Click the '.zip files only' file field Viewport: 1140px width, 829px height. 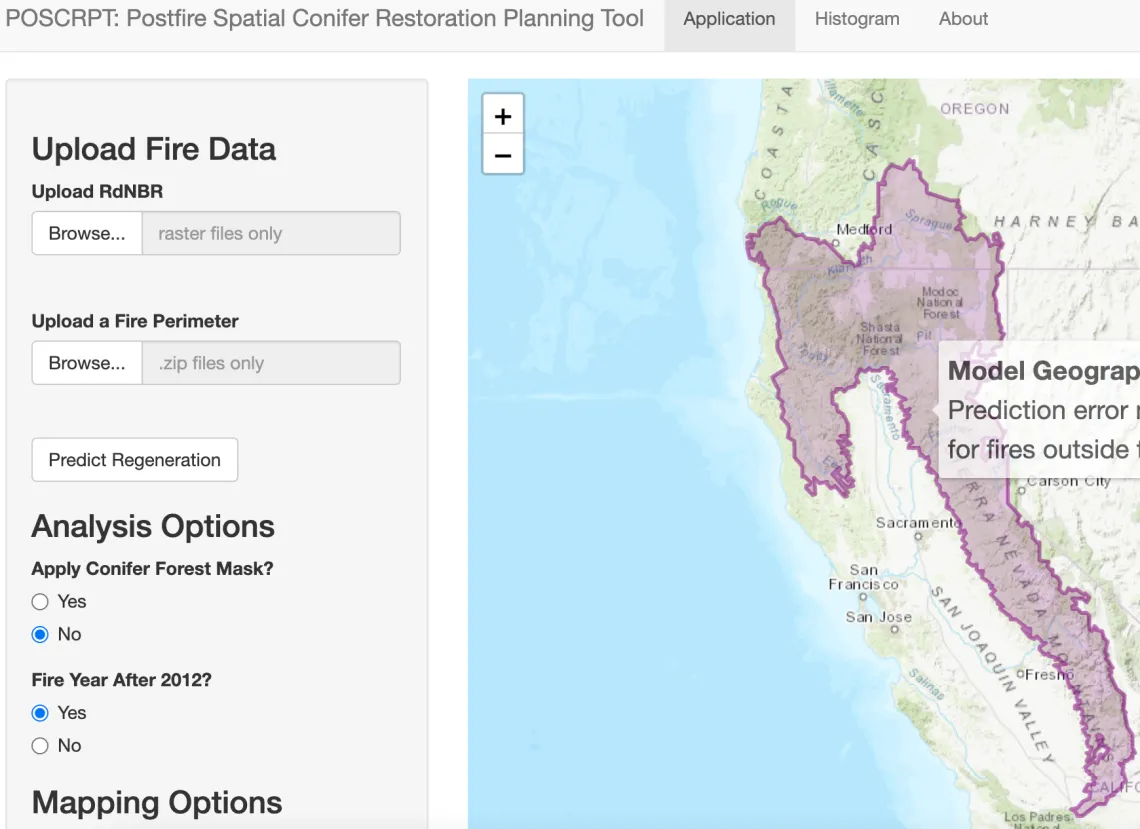click(x=271, y=363)
